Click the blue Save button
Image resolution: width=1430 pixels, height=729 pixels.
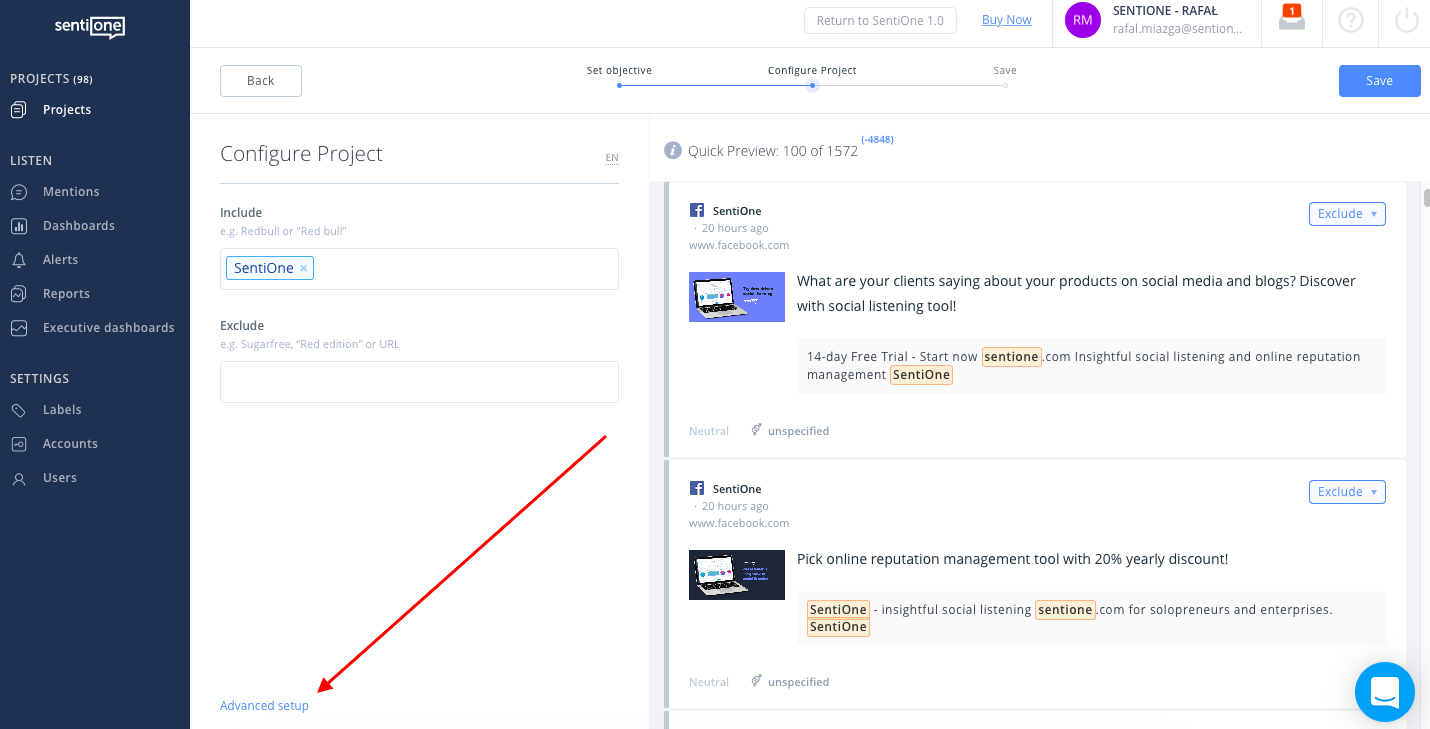pyautogui.click(x=1379, y=81)
